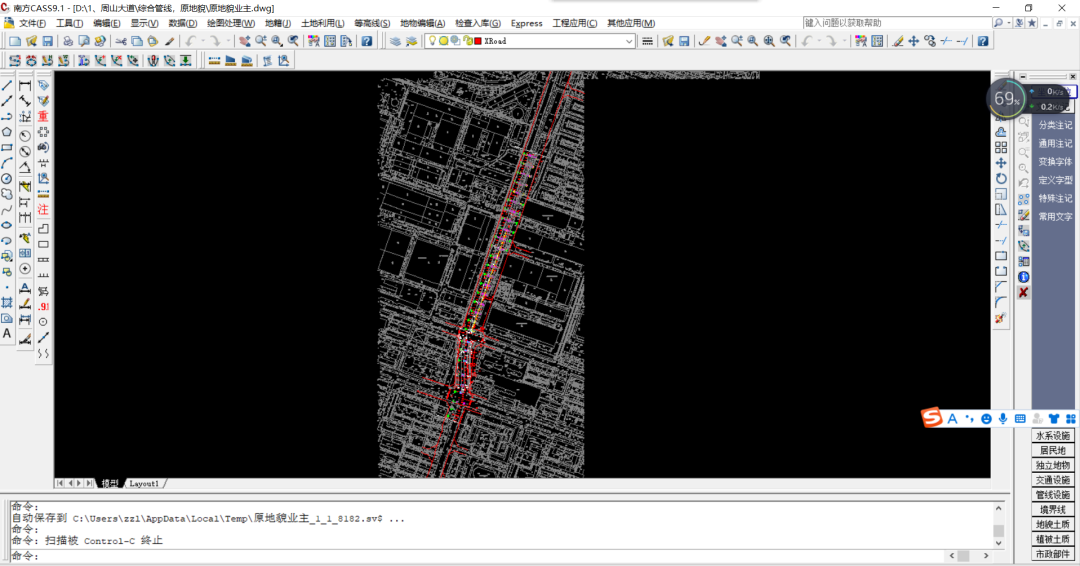Expand the help search options dropdown arrow

click(x=1010, y=23)
